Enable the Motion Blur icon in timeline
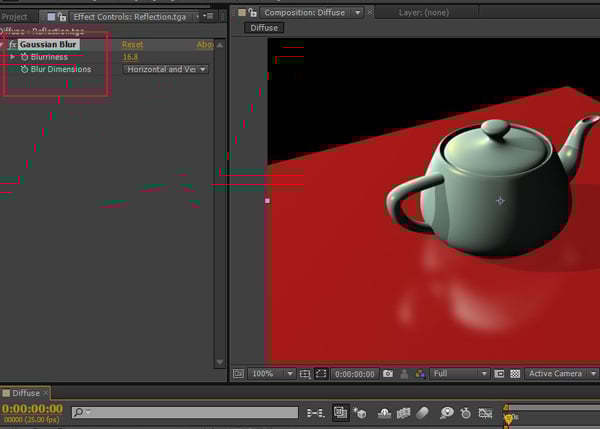Screen dimensions: 600x429 (x=422, y=413)
